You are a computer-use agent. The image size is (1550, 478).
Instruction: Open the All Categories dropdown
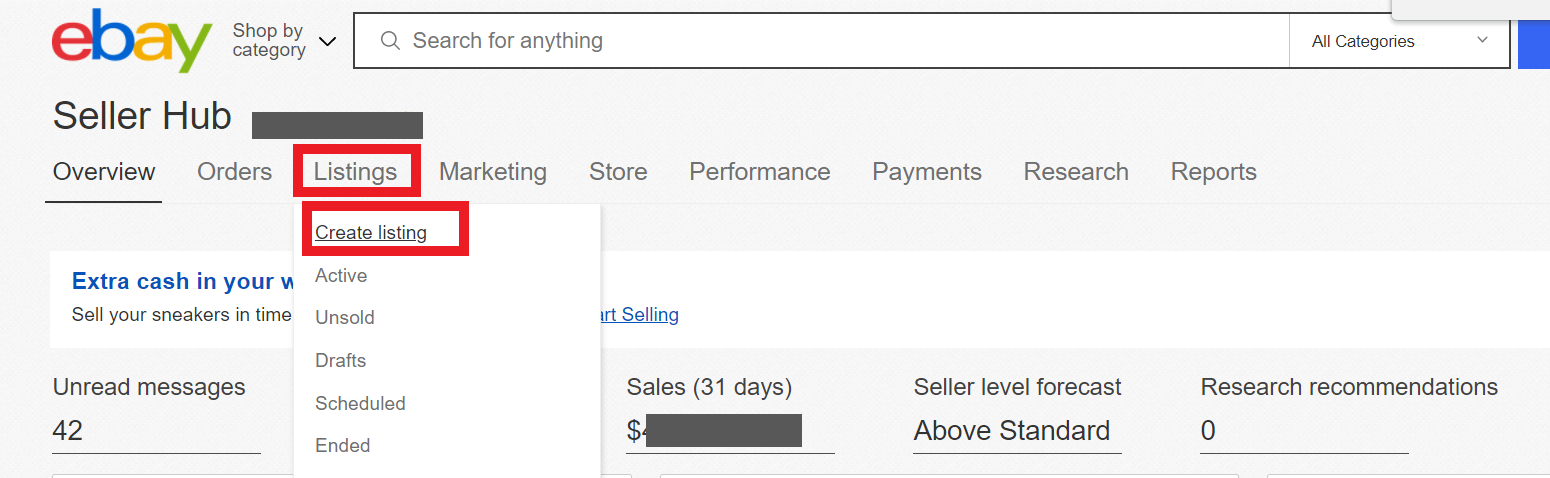[x=1399, y=41]
